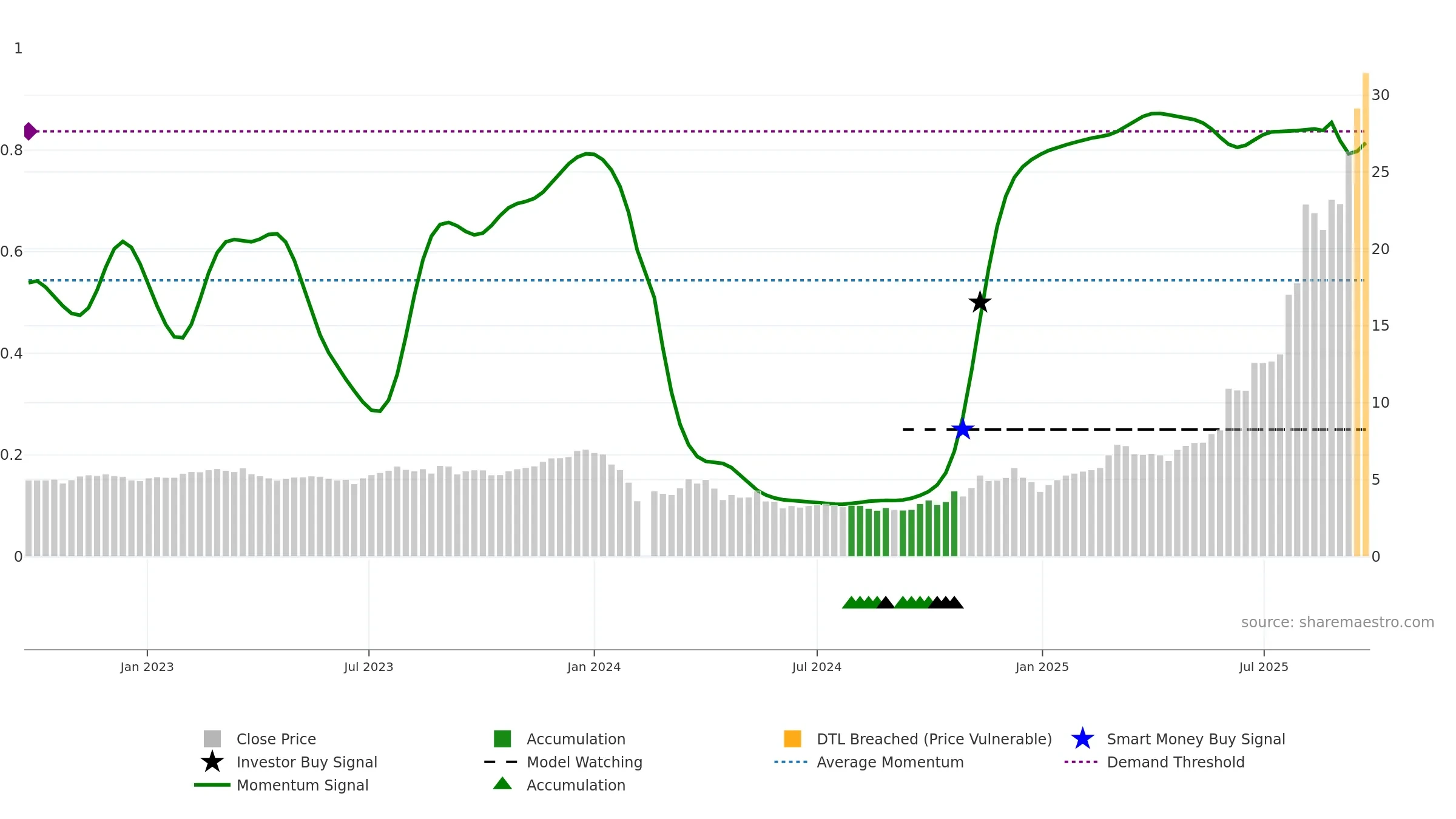Toggle the Smart Money Buy Signal legend label
This screenshot has height=819, width=1456.
[1196, 739]
